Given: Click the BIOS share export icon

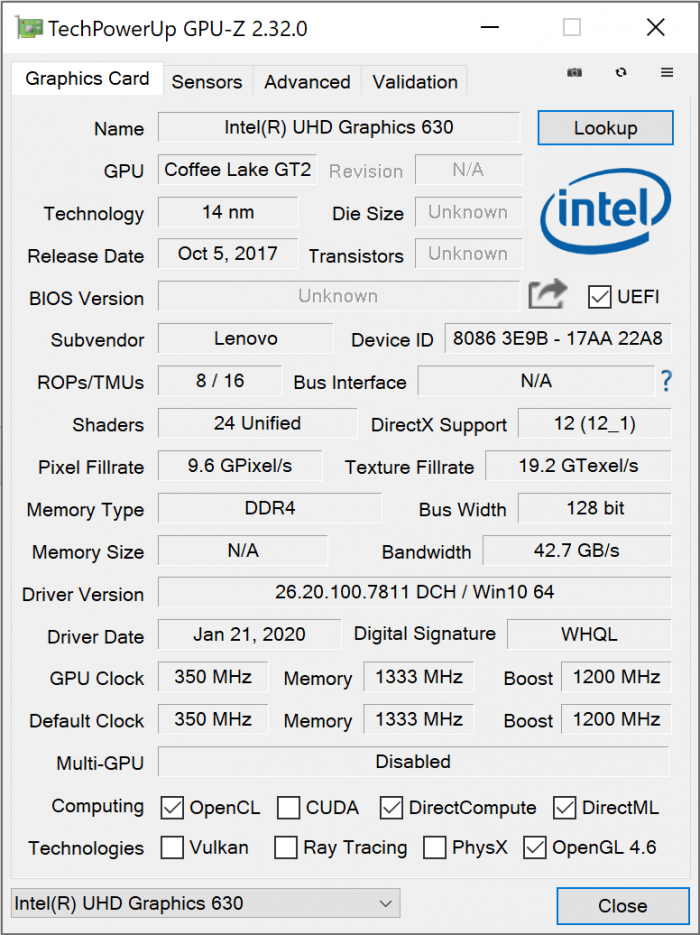Looking at the screenshot, I should pyautogui.click(x=547, y=294).
